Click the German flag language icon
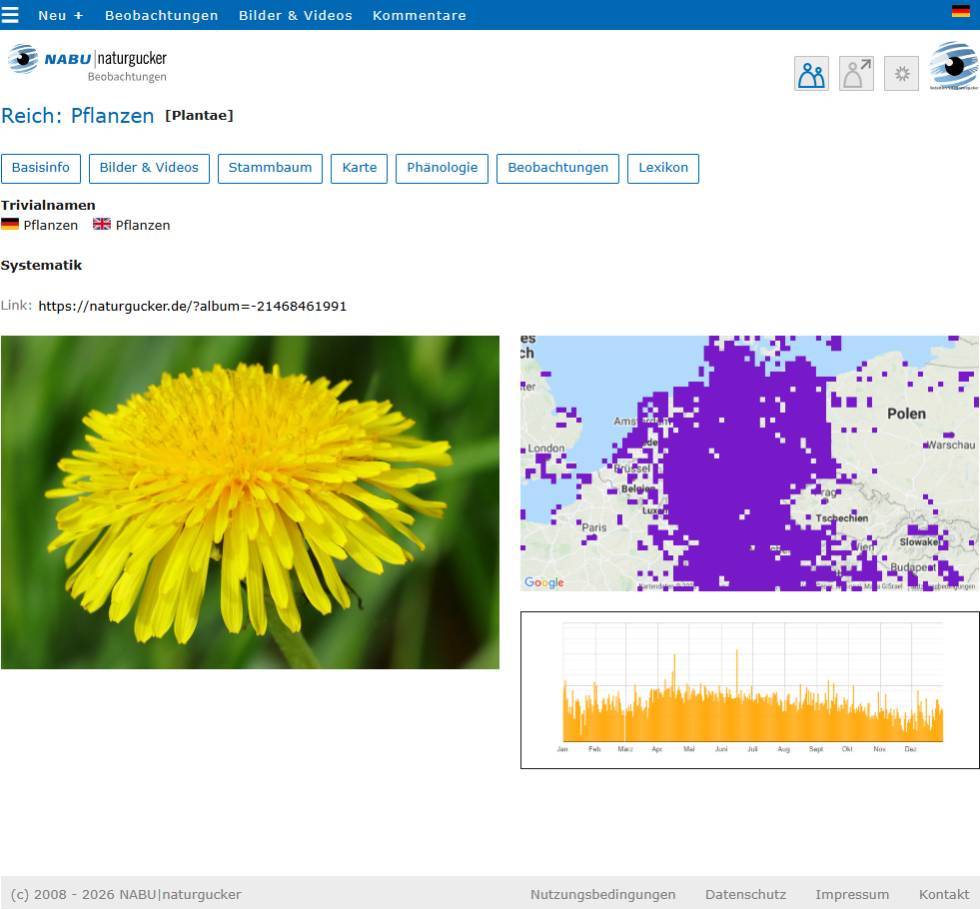The height and width of the screenshot is (909, 980). coord(960,11)
